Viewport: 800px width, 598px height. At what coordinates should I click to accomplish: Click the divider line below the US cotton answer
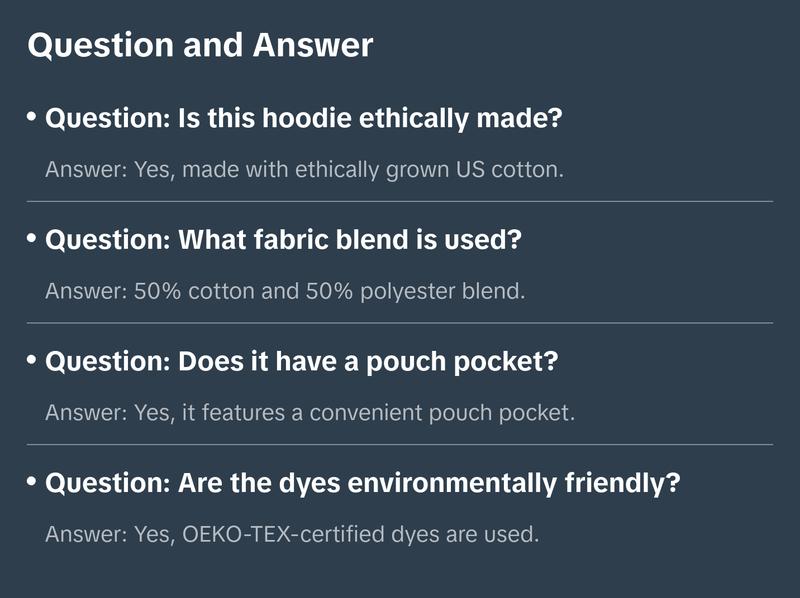(400, 201)
